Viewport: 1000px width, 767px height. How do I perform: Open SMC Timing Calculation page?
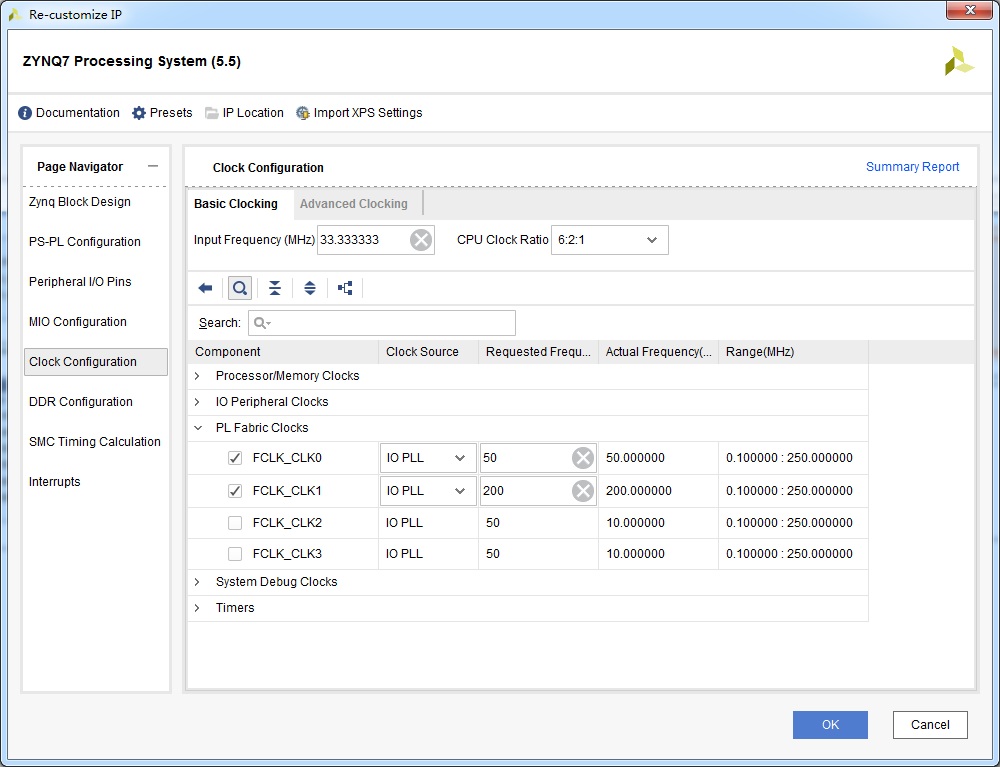coord(96,442)
